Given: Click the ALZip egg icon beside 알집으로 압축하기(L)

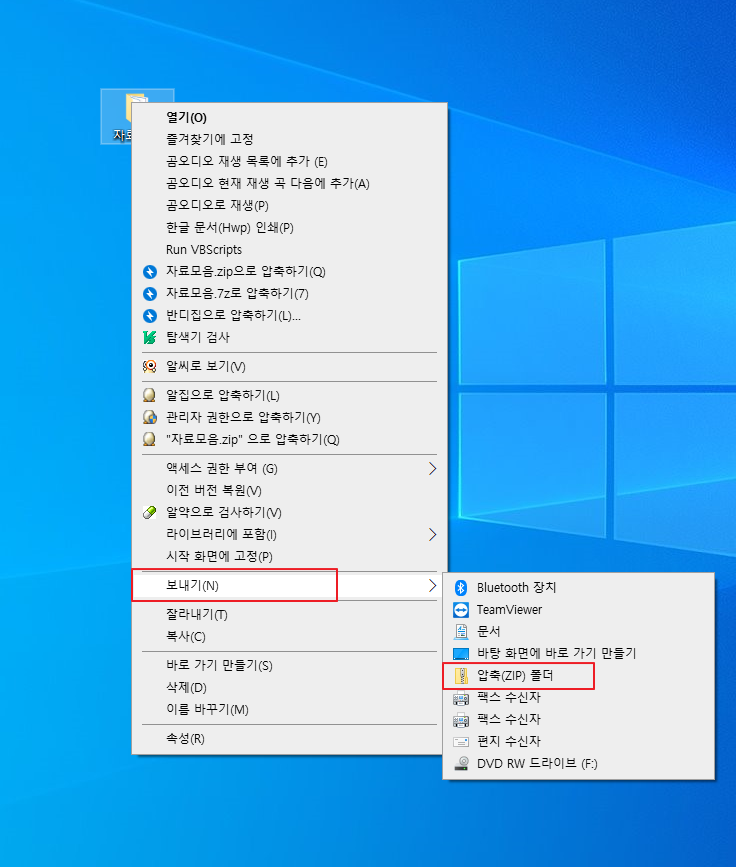Looking at the screenshot, I should [149, 395].
